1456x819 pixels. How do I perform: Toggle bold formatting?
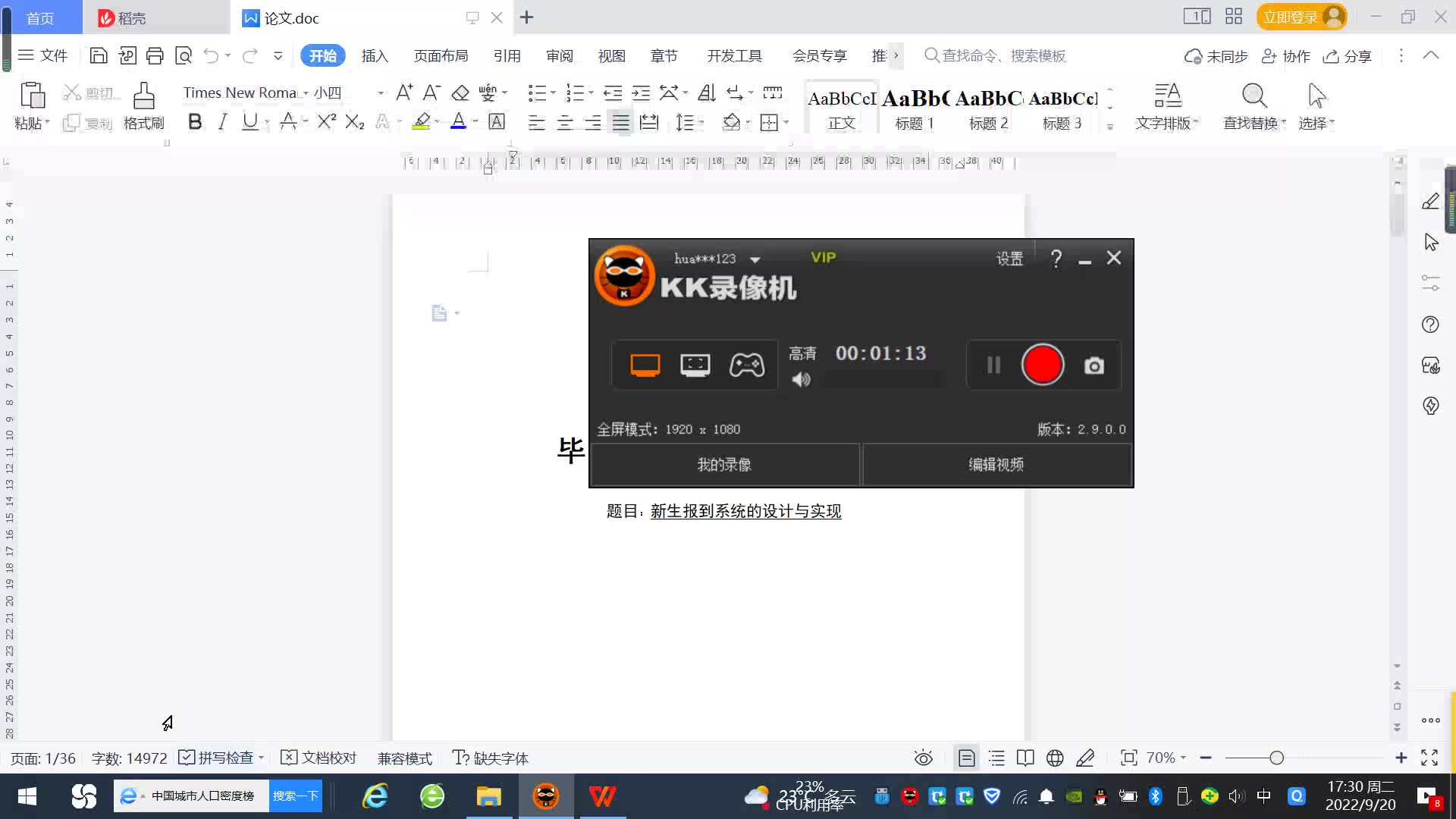tap(195, 121)
